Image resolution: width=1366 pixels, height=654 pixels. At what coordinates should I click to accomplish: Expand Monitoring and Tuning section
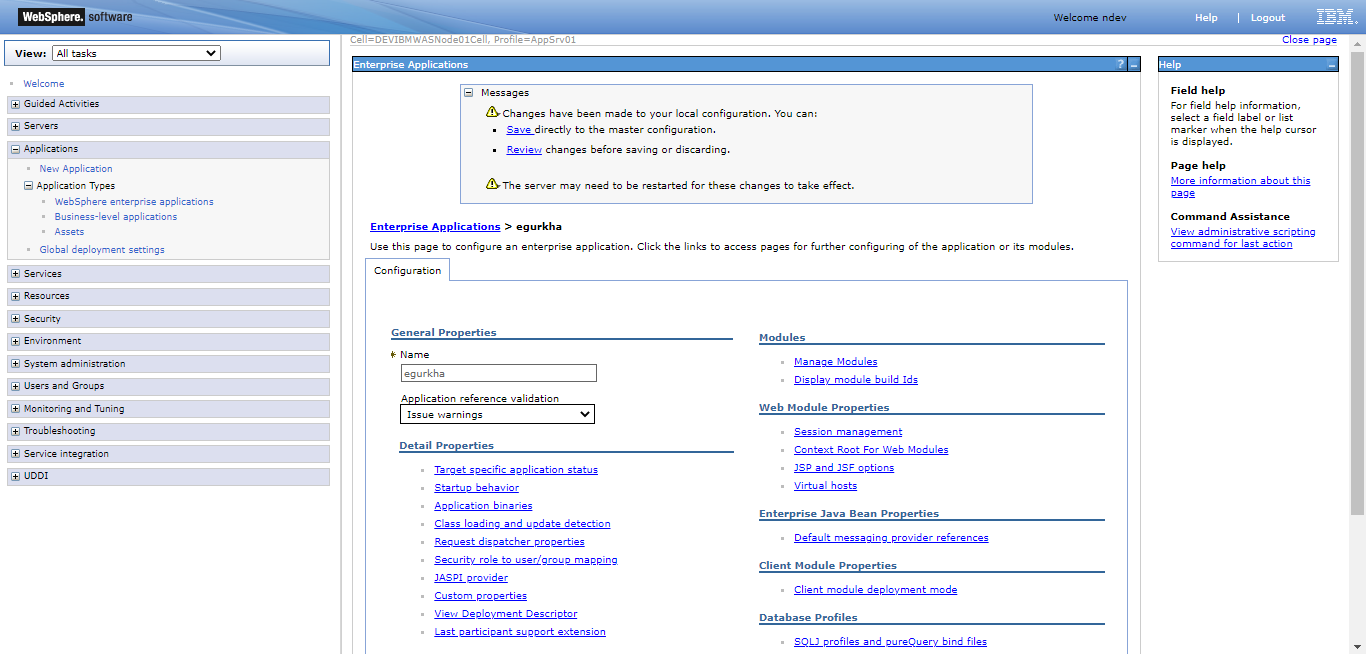point(15,409)
